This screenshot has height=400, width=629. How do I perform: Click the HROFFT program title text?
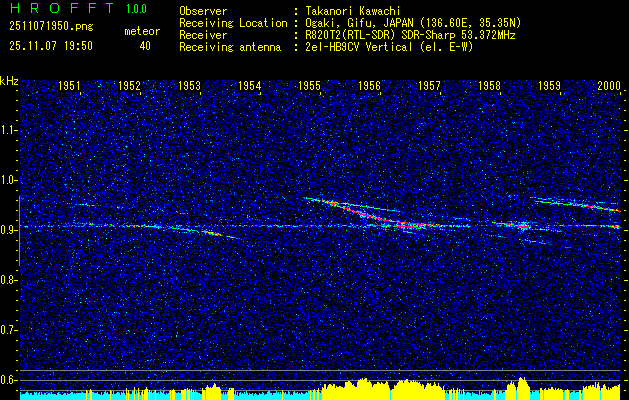[x=61, y=8]
